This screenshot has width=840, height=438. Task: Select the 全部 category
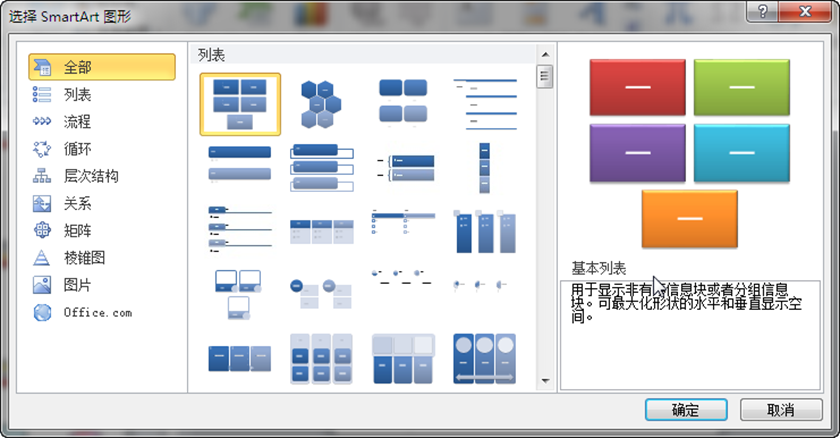[102, 67]
